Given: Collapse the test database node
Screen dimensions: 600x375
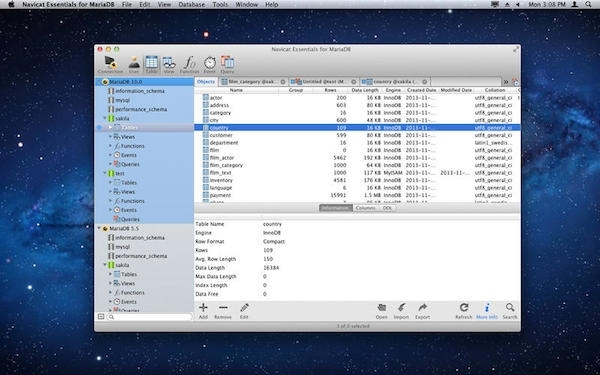Looking at the screenshot, I should click(x=104, y=173).
